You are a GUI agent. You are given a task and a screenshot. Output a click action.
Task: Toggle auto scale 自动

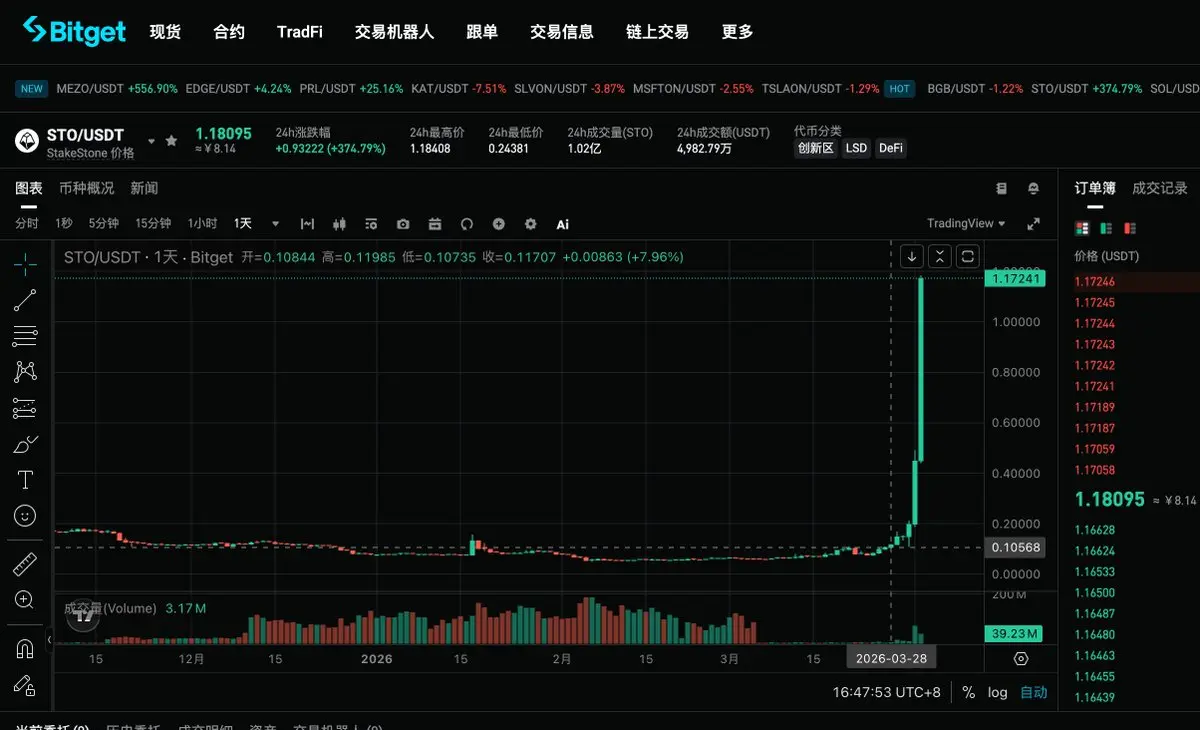tap(1033, 692)
